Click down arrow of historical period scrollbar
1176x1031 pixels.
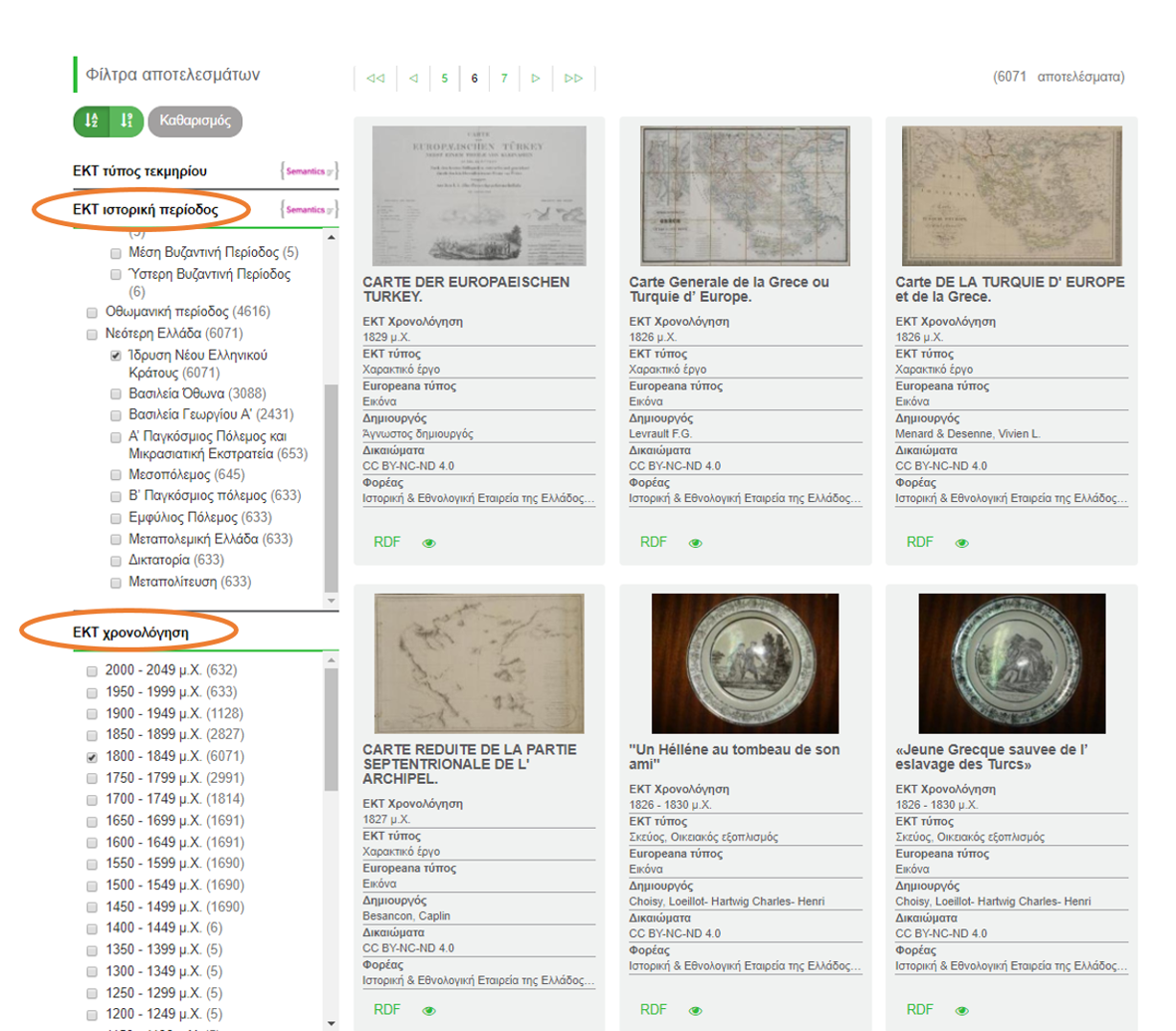(x=332, y=601)
